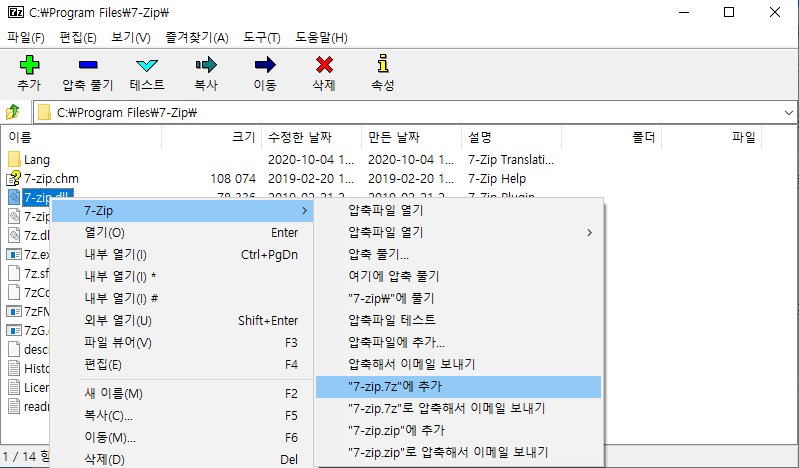Viewport: 799px width, 468px height.
Task: Choose 압축해서 이메일 보내기 option
Action: (459, 364)
